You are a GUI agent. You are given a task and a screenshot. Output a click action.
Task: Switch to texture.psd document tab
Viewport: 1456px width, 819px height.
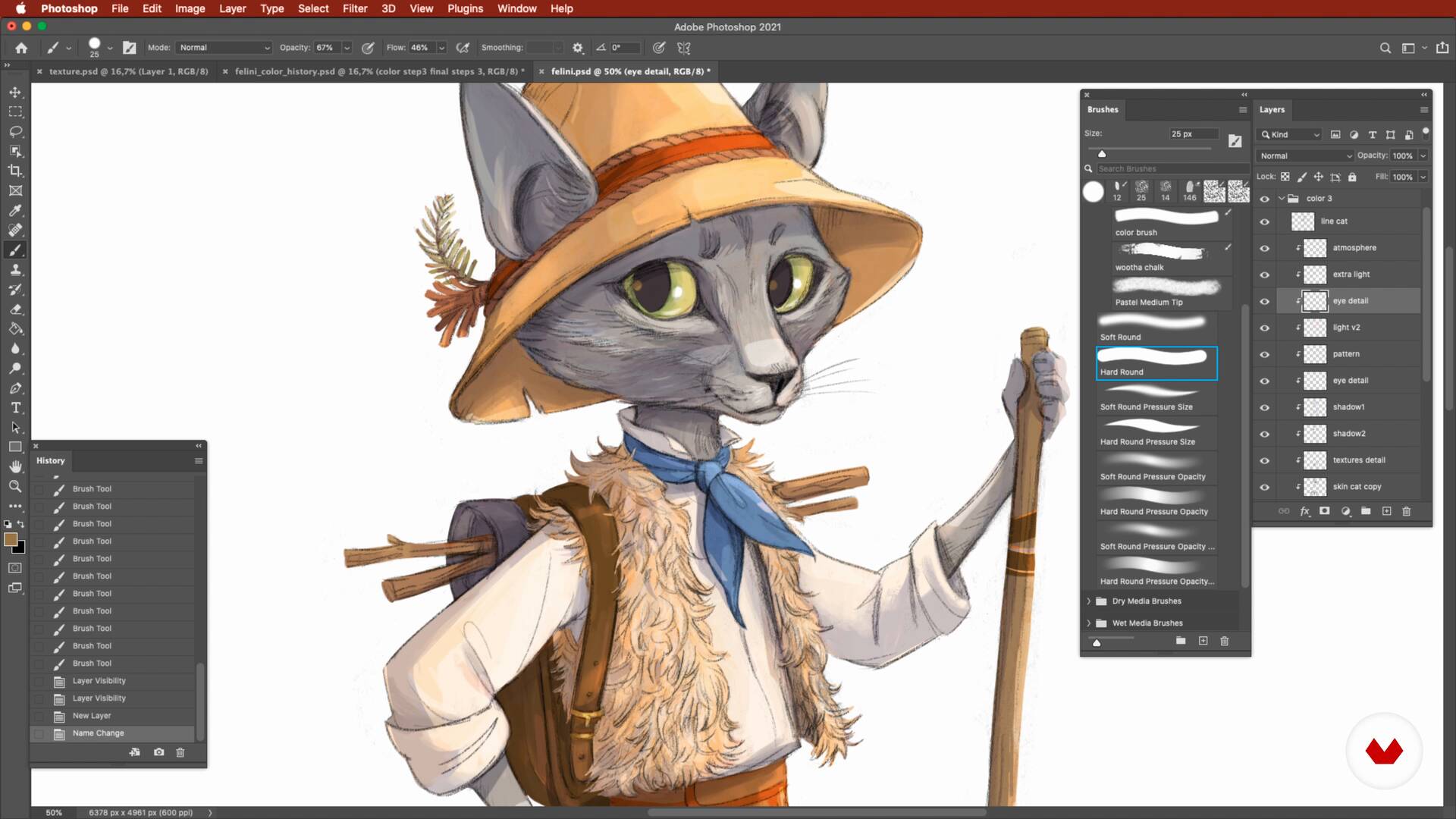click(x=128, y=71)
